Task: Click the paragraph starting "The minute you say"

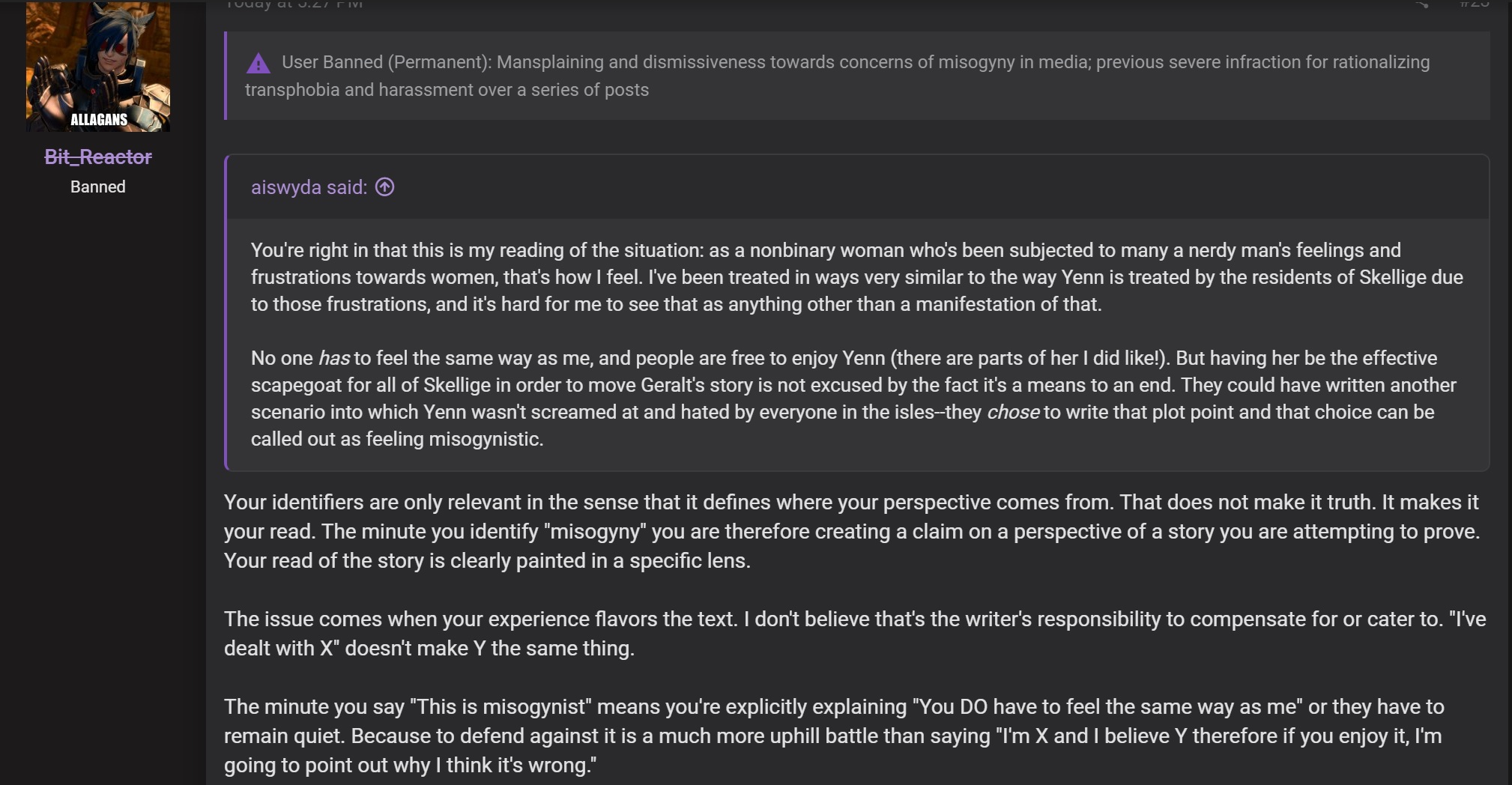Action: 834,736
